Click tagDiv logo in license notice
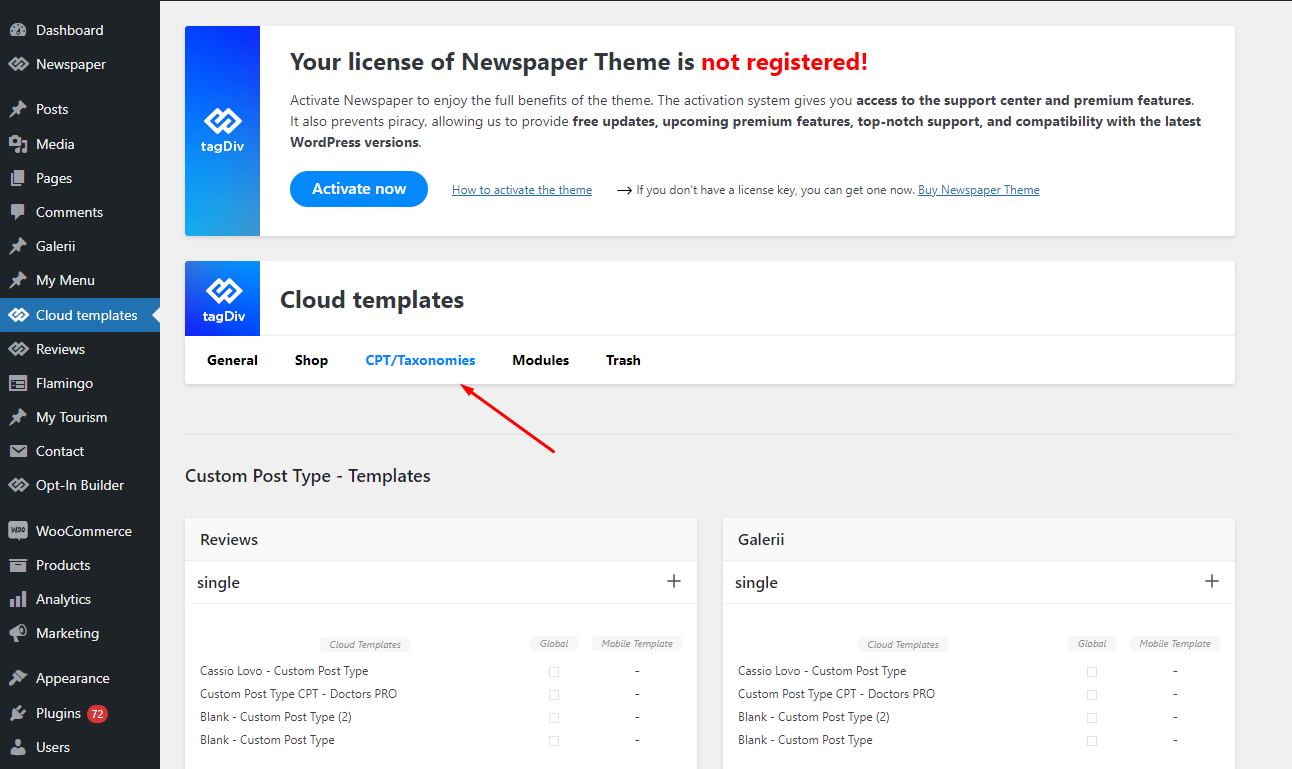This screenshot has height=769, width=1292. point(222,131)
